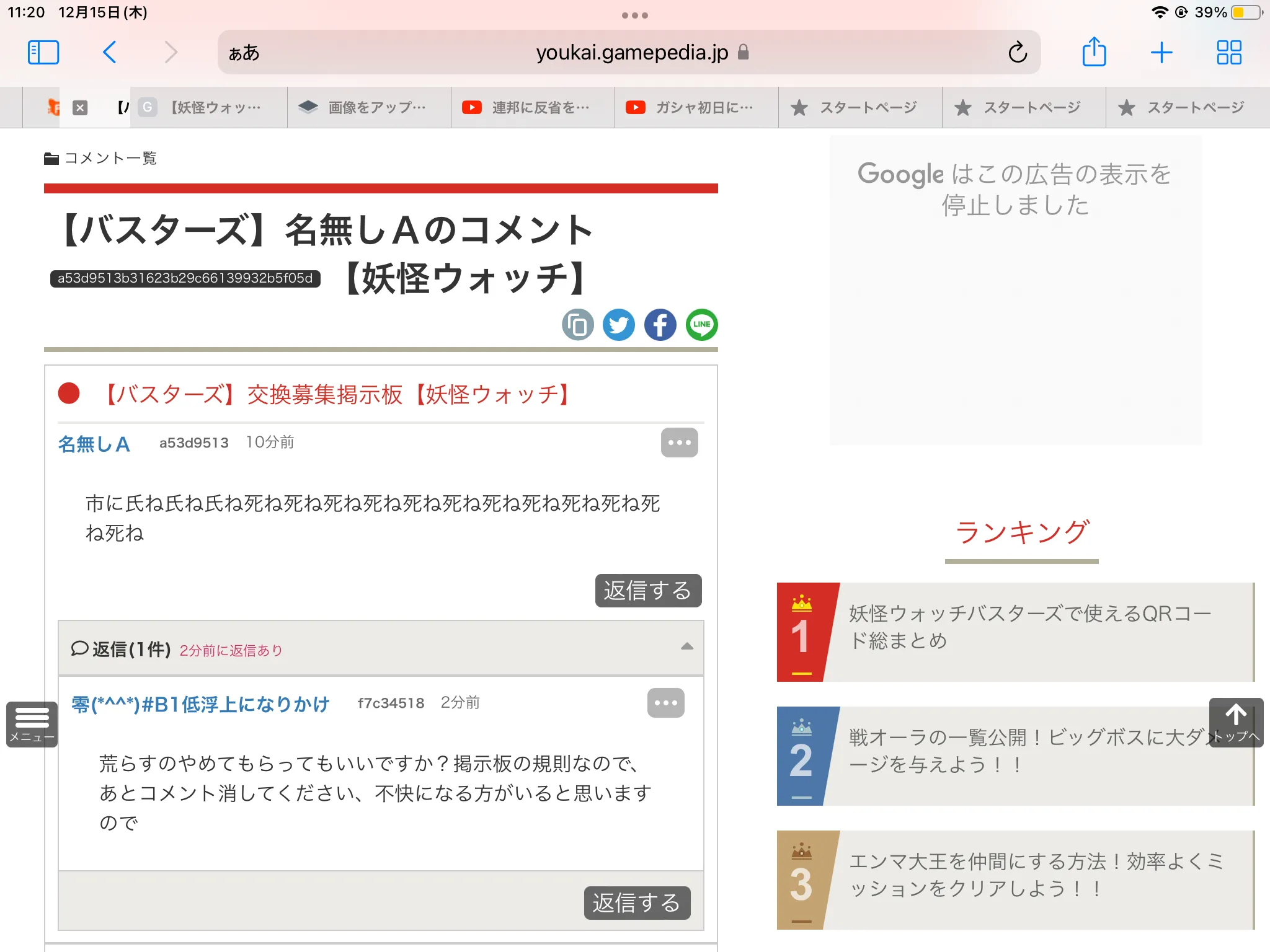1270x952 pixels.
Task: Open ranking 1 妖怪ウォッチバスターズで使えるQRコード総まとめ
Action: (x=1016, y=632)
